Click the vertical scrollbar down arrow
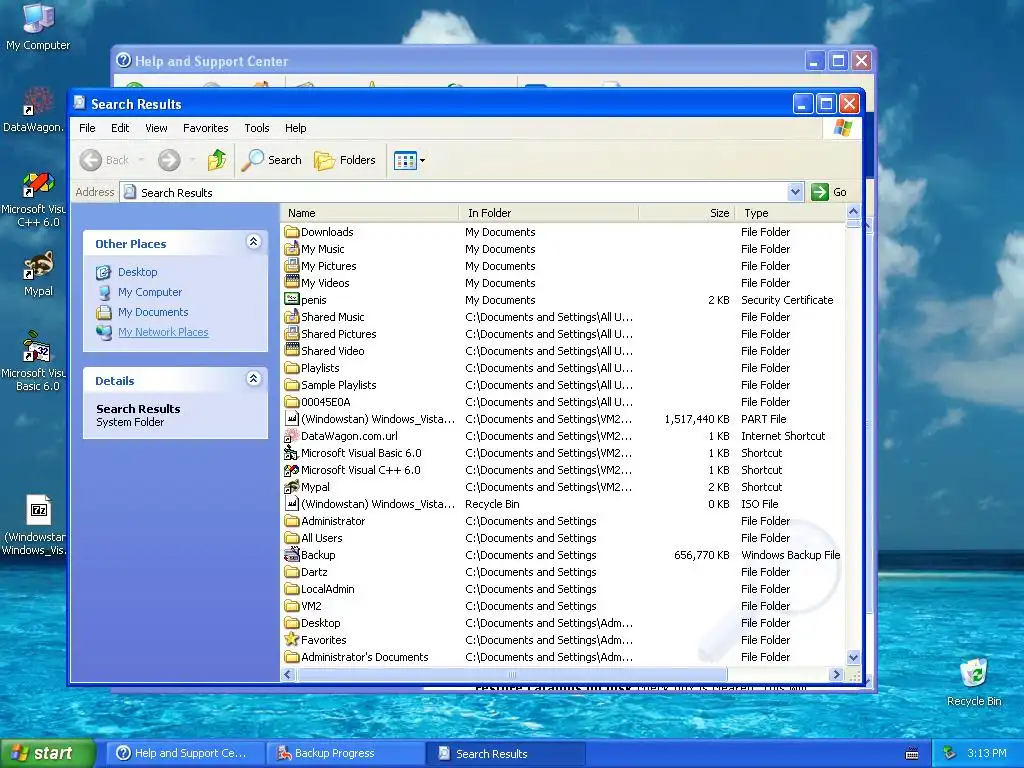The image size is (1024, 768). [x=853, y=658]
